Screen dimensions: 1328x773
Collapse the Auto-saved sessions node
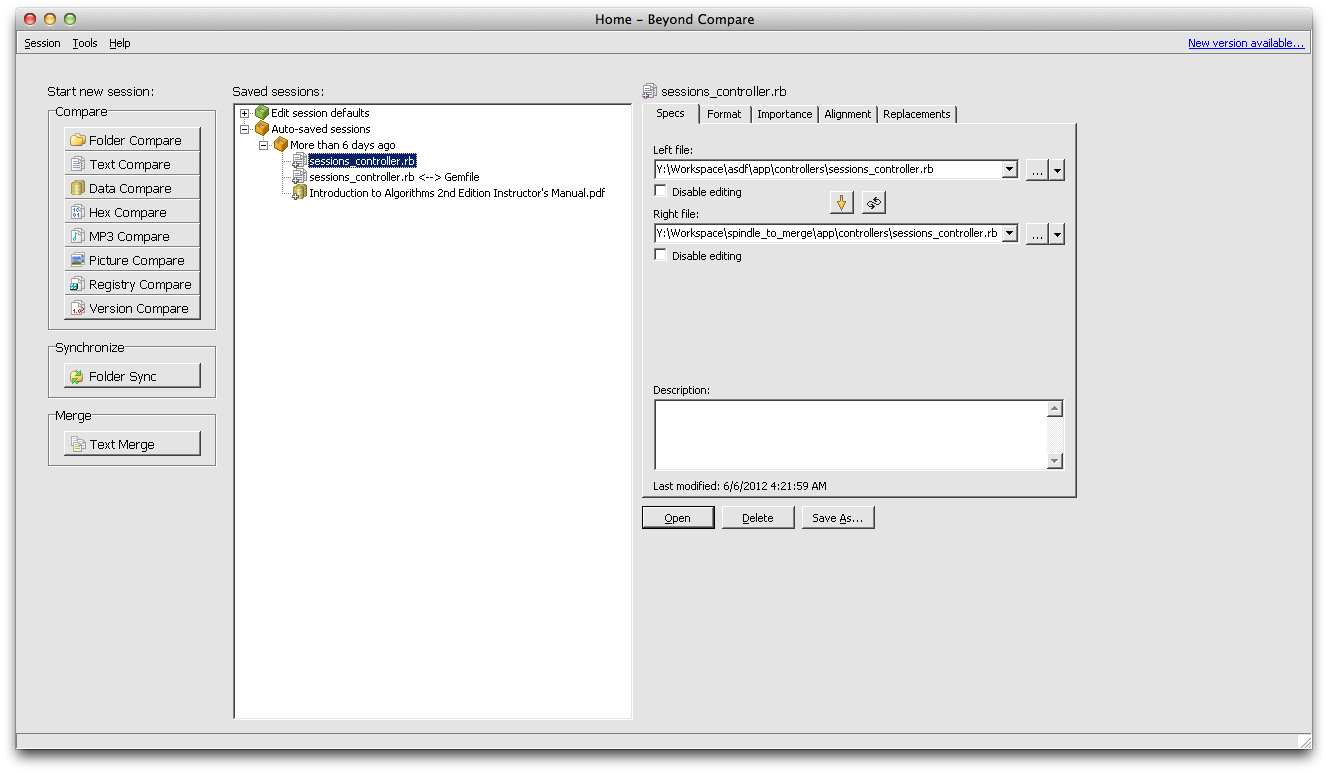[245, 128]
